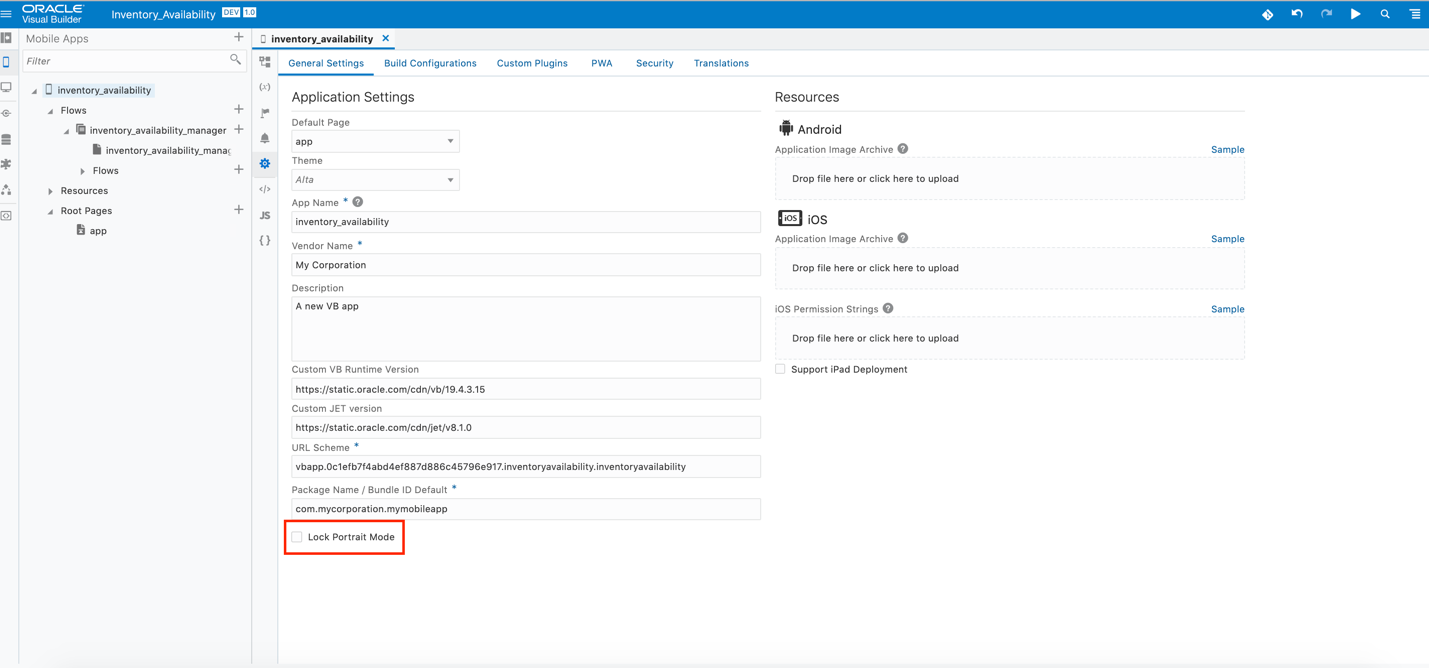Open the hamburger navigation menu
The width and height of the screenshot is (1429, 668).
point(6,14)
